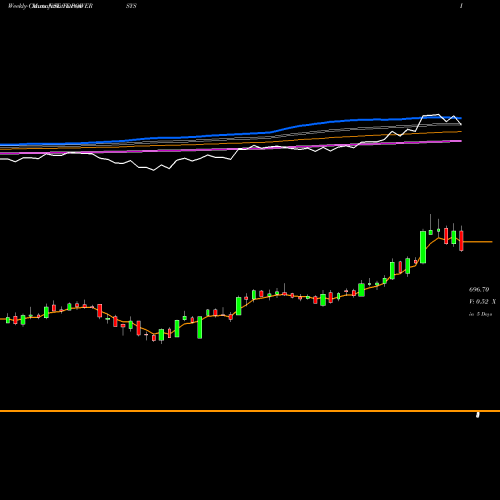Click the 'in 5 Days' label
The image size is (500, 500).
tap(480, 314)
